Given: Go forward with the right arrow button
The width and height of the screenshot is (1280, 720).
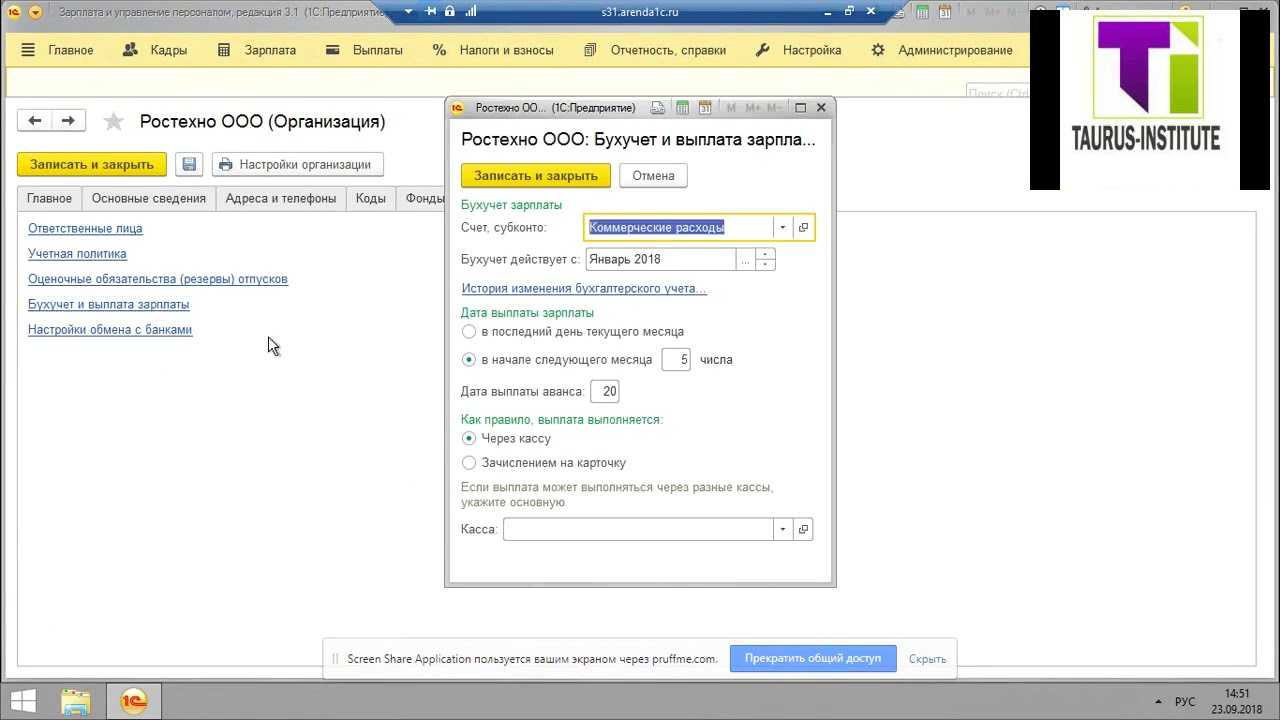Looking at the screenshot, I should pos(68,121).
